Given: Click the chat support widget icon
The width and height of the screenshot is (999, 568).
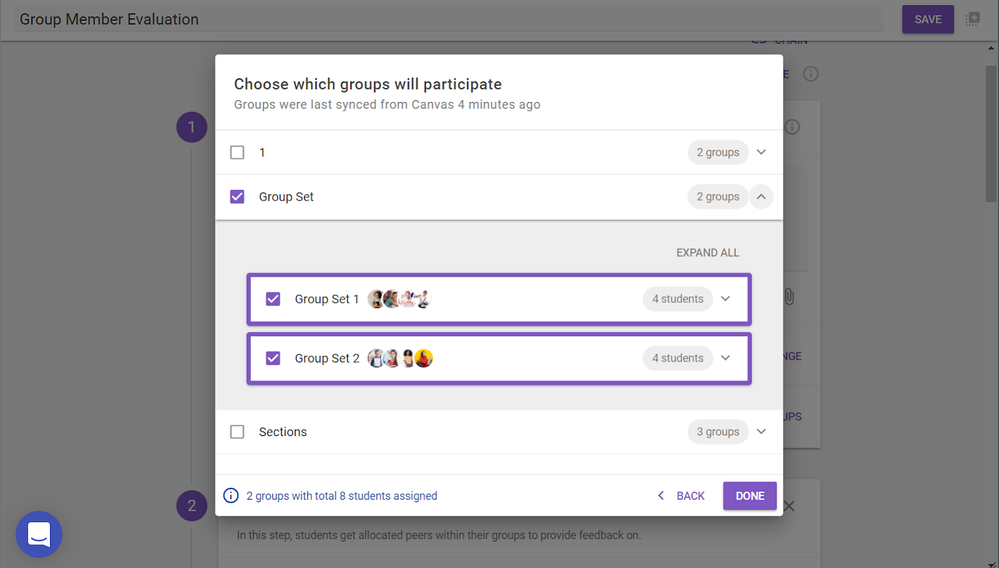Looking at the screenshot, I should (x=39, y=534).
